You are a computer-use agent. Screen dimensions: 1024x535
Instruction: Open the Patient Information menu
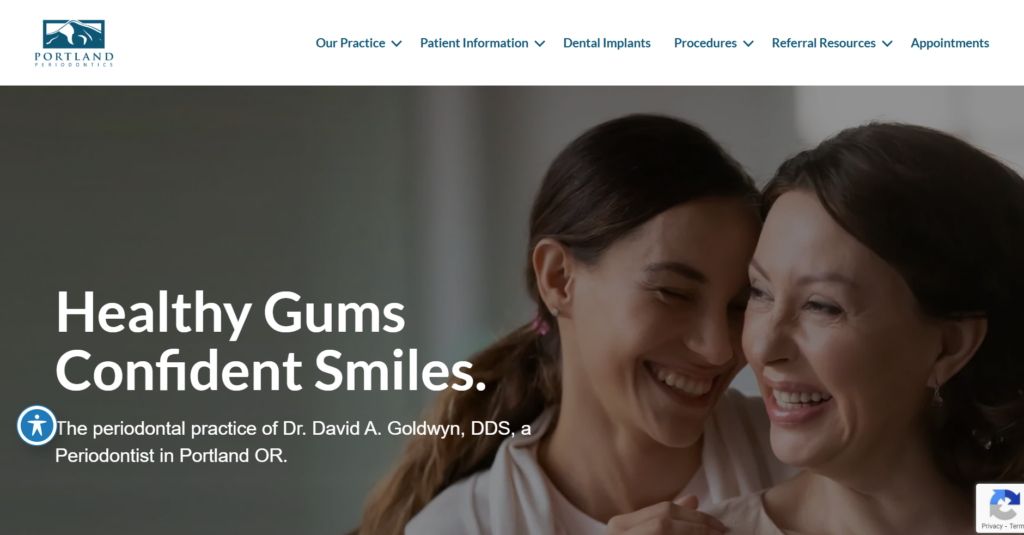pyautogui.click(x=474, y=43)
